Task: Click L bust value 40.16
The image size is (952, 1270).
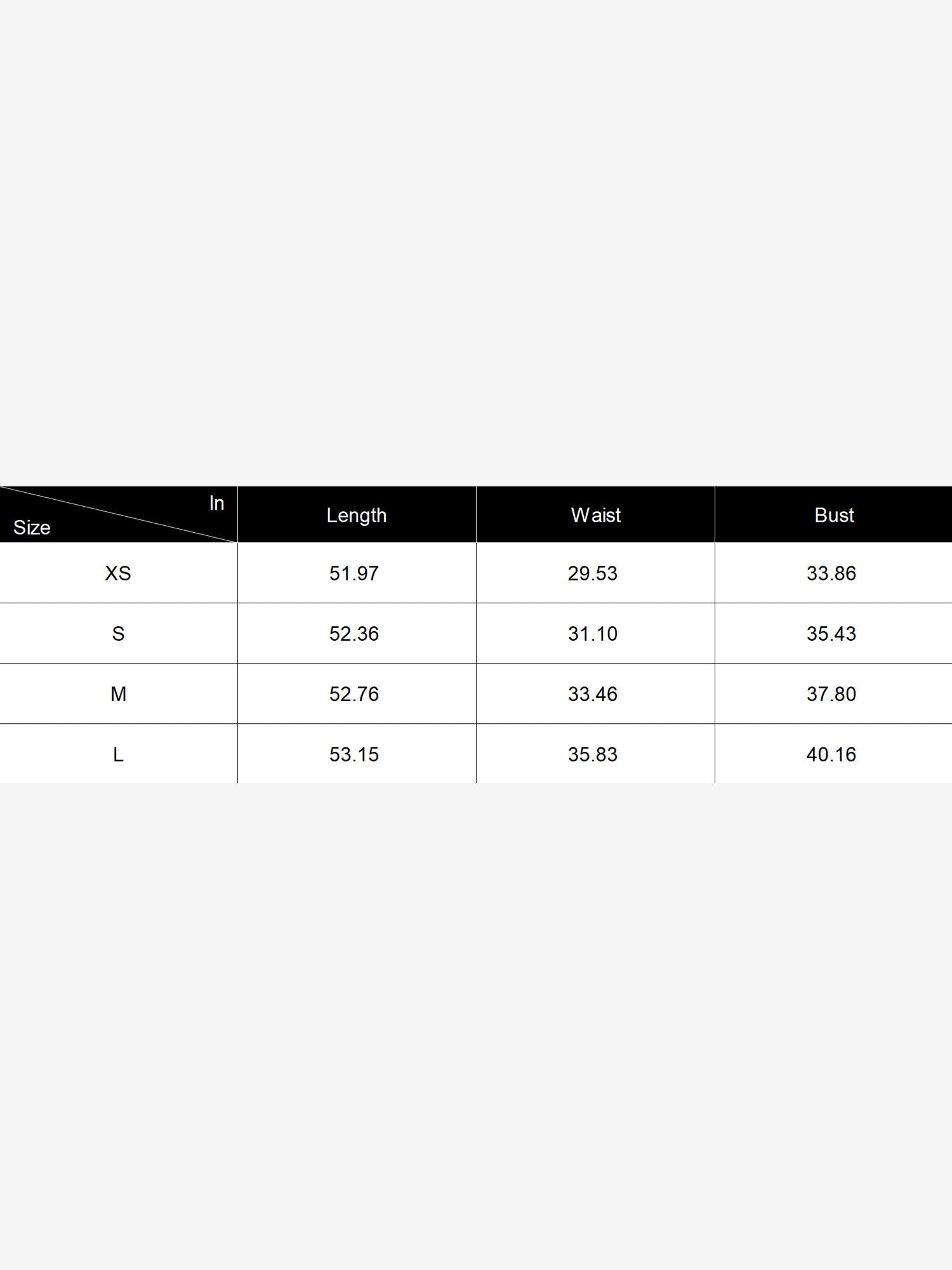Action: 831,754
